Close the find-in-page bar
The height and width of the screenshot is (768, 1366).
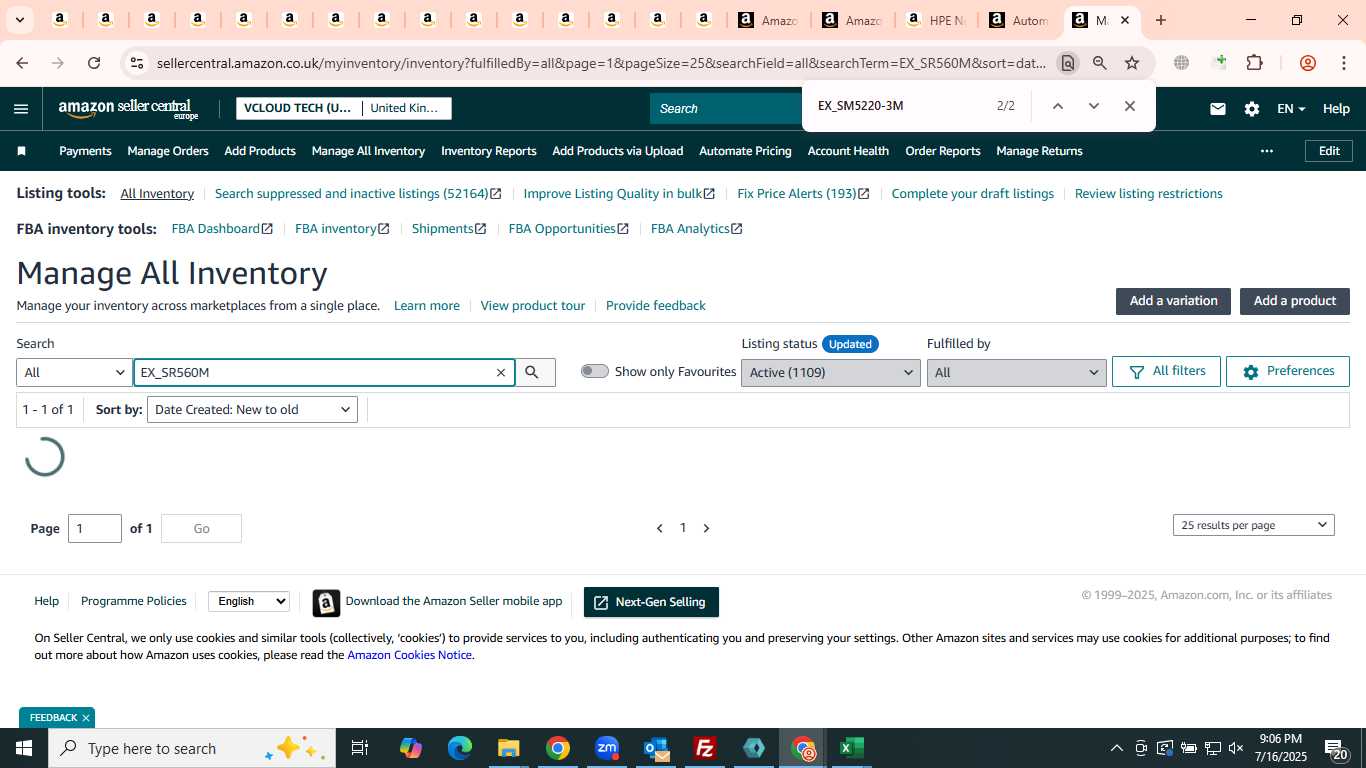[x=1129, y=106]
